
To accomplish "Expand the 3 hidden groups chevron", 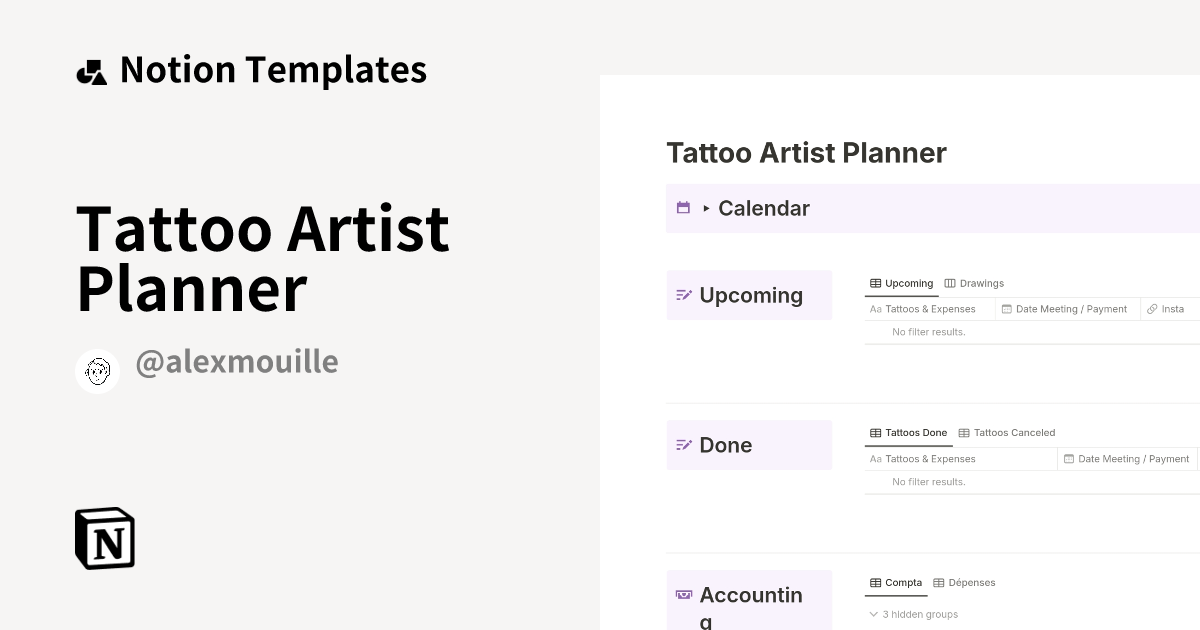I will [x=874, y=614].
